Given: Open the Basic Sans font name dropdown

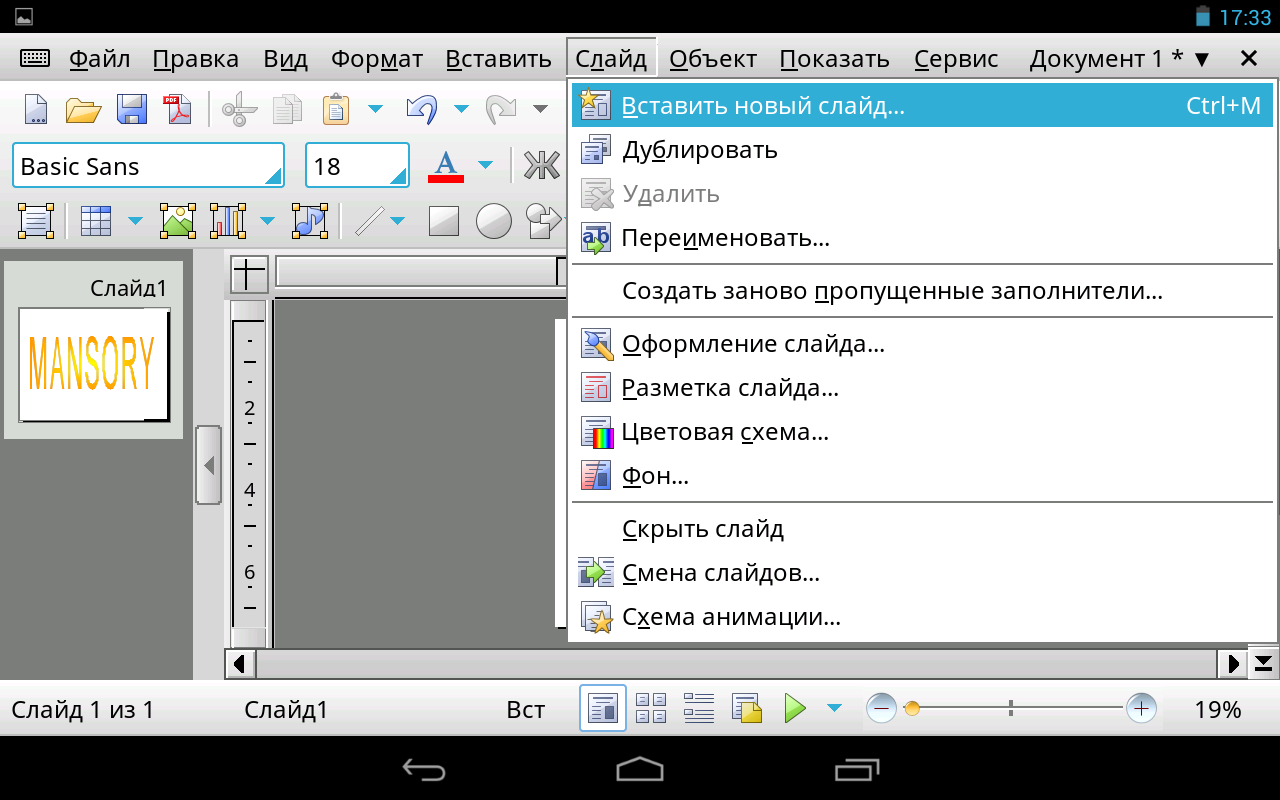Looking at the screenshot, I should click(148, 165).
